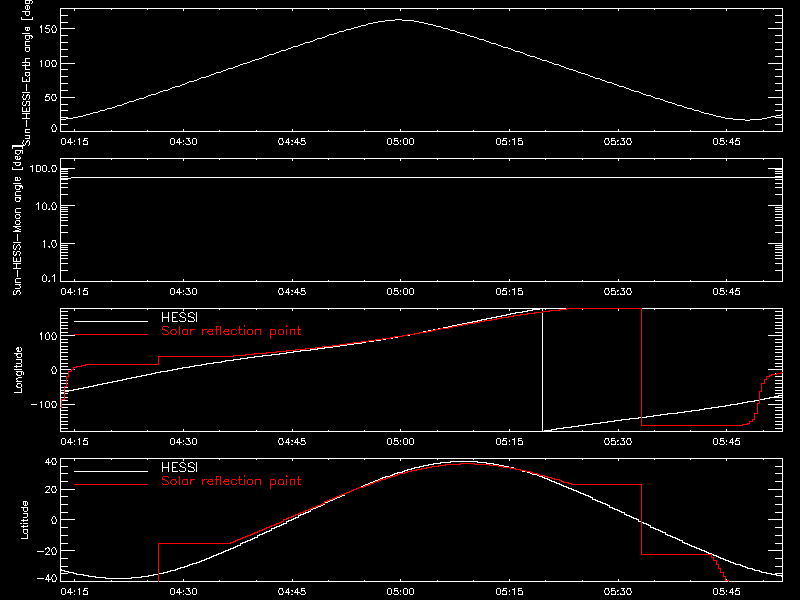
Task: Click '05:15' time label under Latitude plot
Action: [509, 592]
